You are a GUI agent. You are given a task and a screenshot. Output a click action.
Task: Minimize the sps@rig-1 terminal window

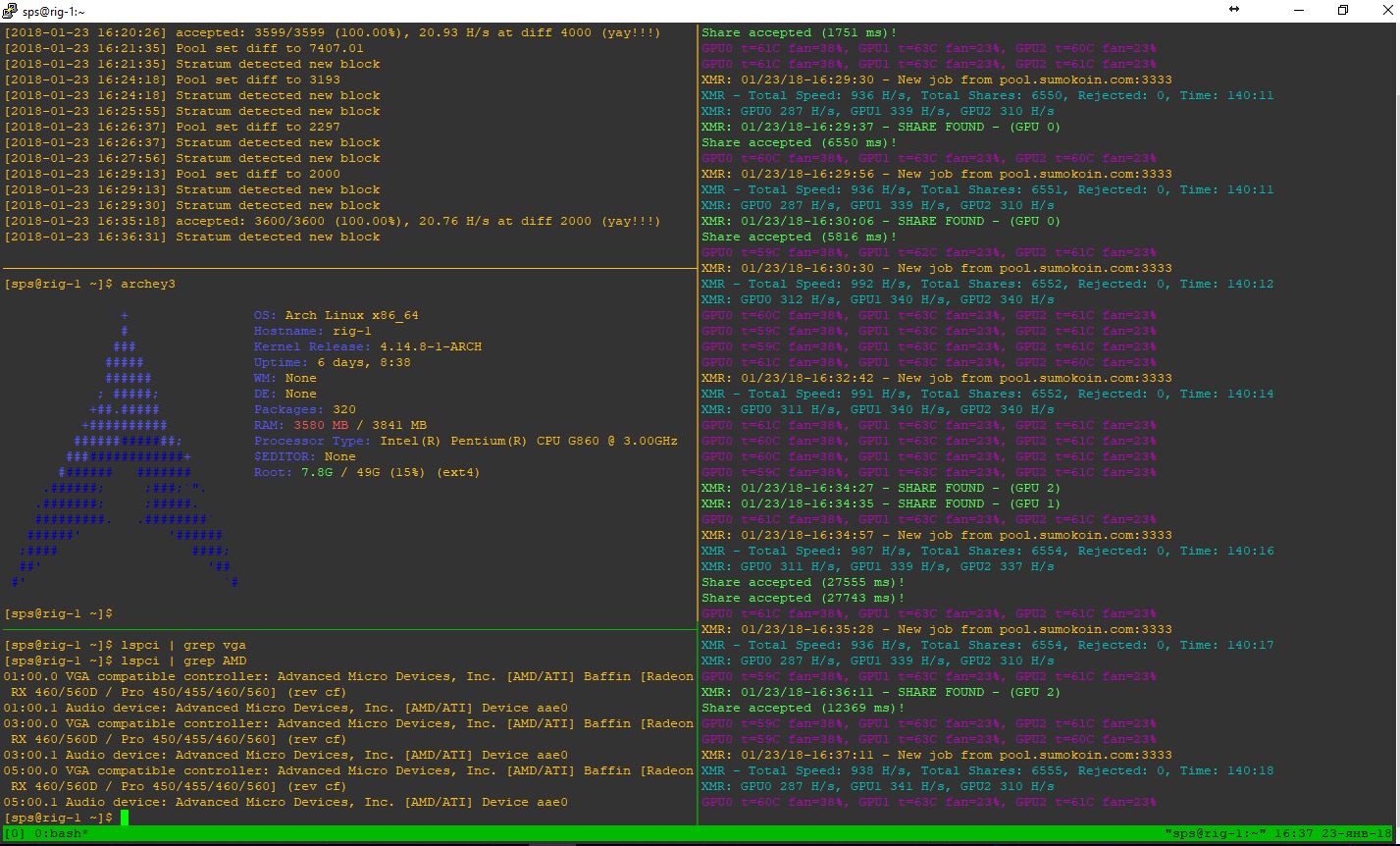click(x=1299, y=10)
